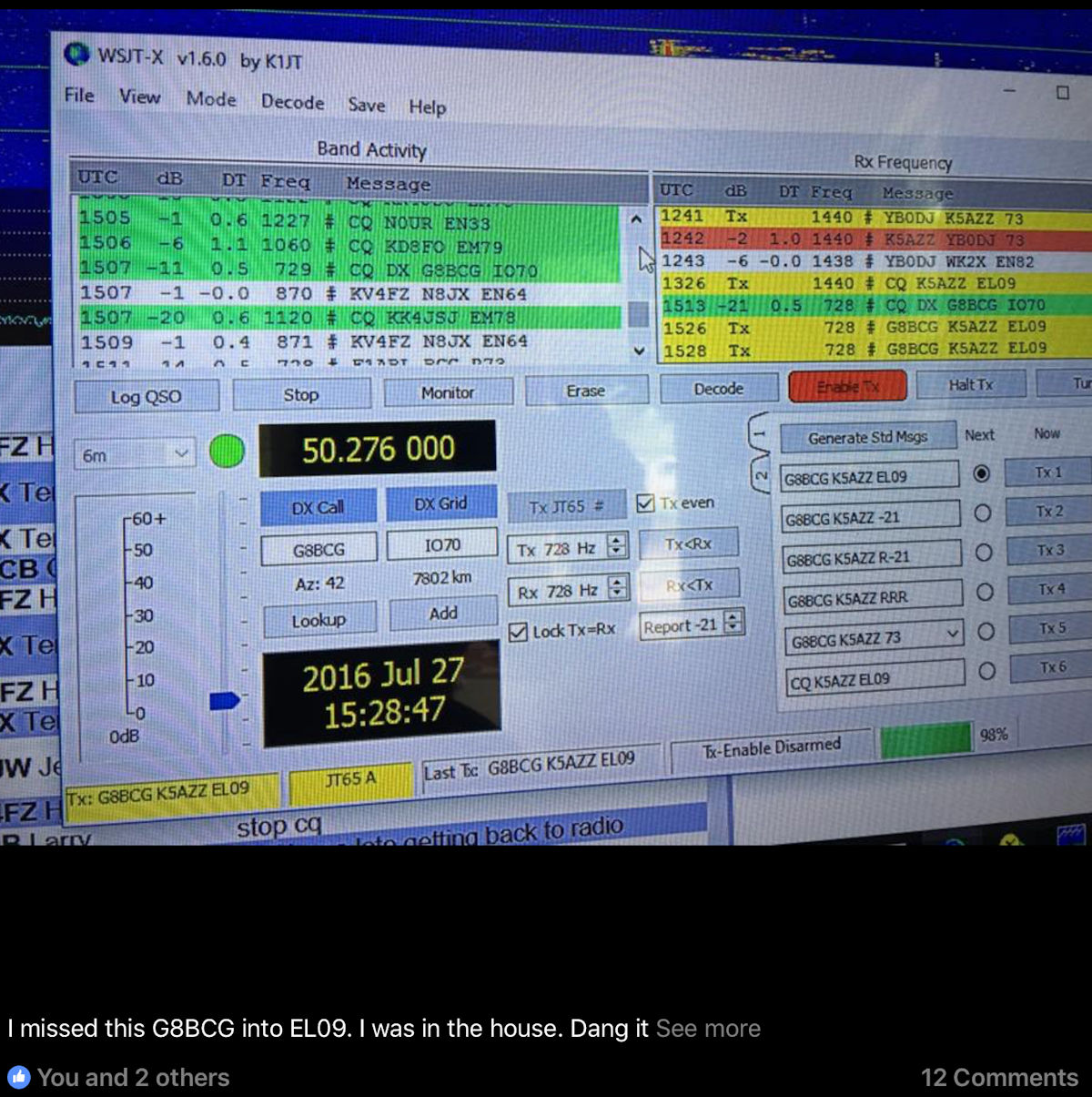Click the Log QSO button
Image resolution: width=1092 pixels, height=1097 pixels.
[147, 396]
